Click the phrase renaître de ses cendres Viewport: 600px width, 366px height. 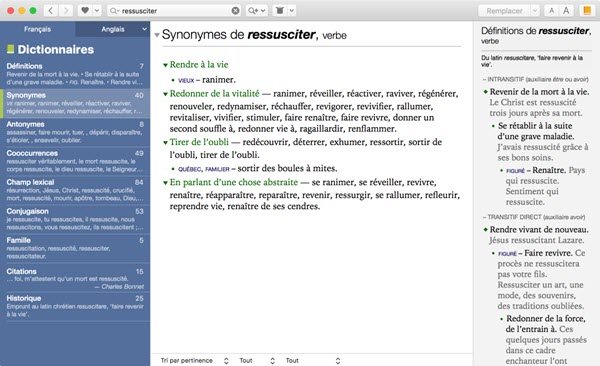coord(274,206)
